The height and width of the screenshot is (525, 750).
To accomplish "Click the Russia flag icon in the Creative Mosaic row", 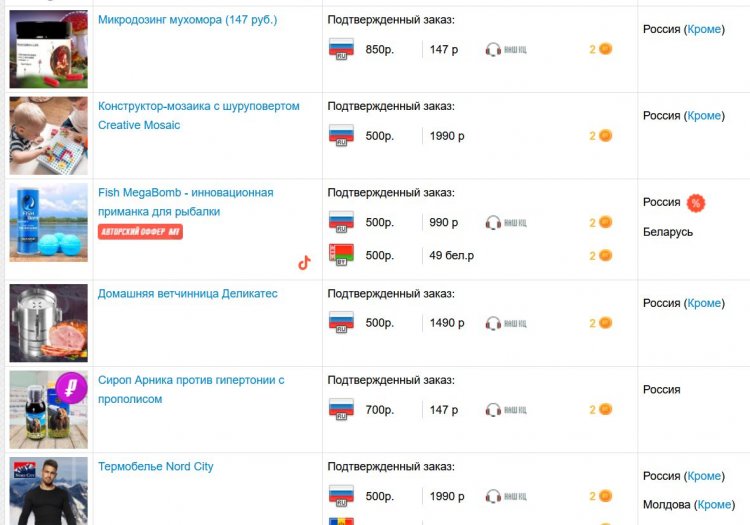I will [341, 135].
